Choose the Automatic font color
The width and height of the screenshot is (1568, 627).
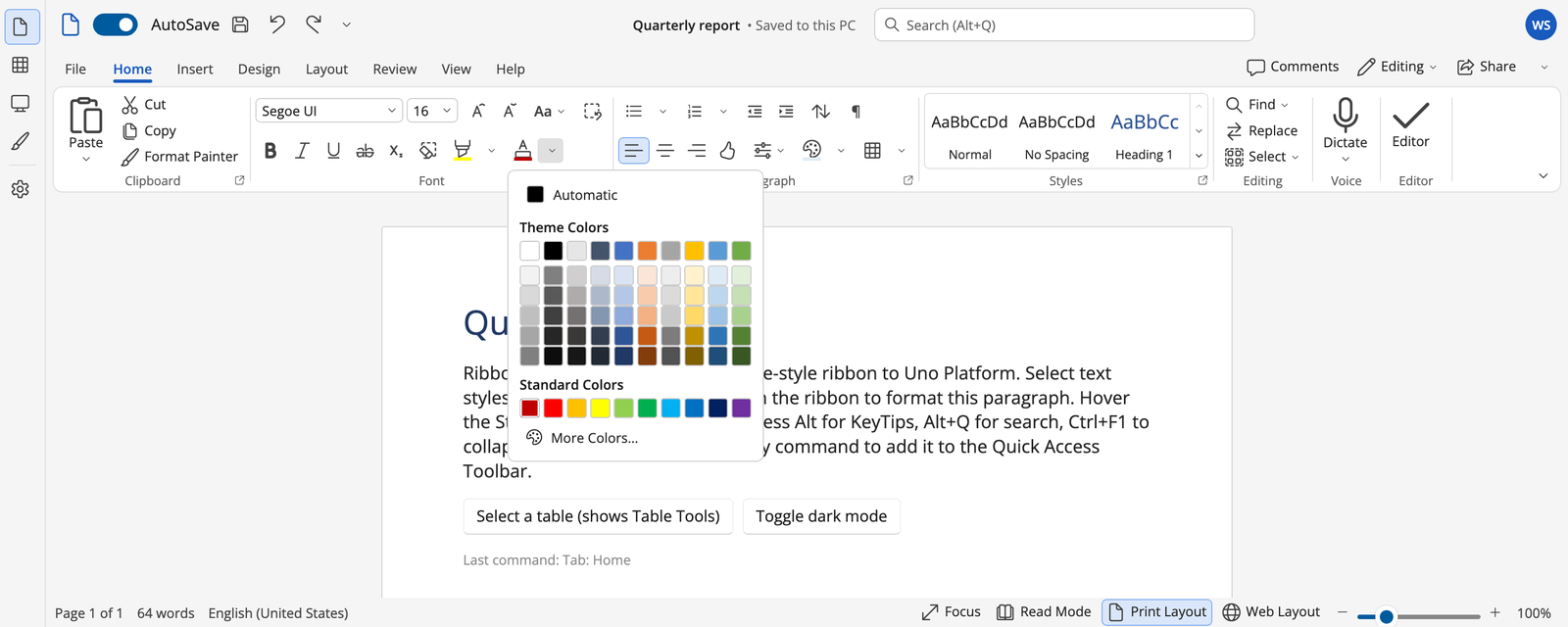(x=572, y=195)
